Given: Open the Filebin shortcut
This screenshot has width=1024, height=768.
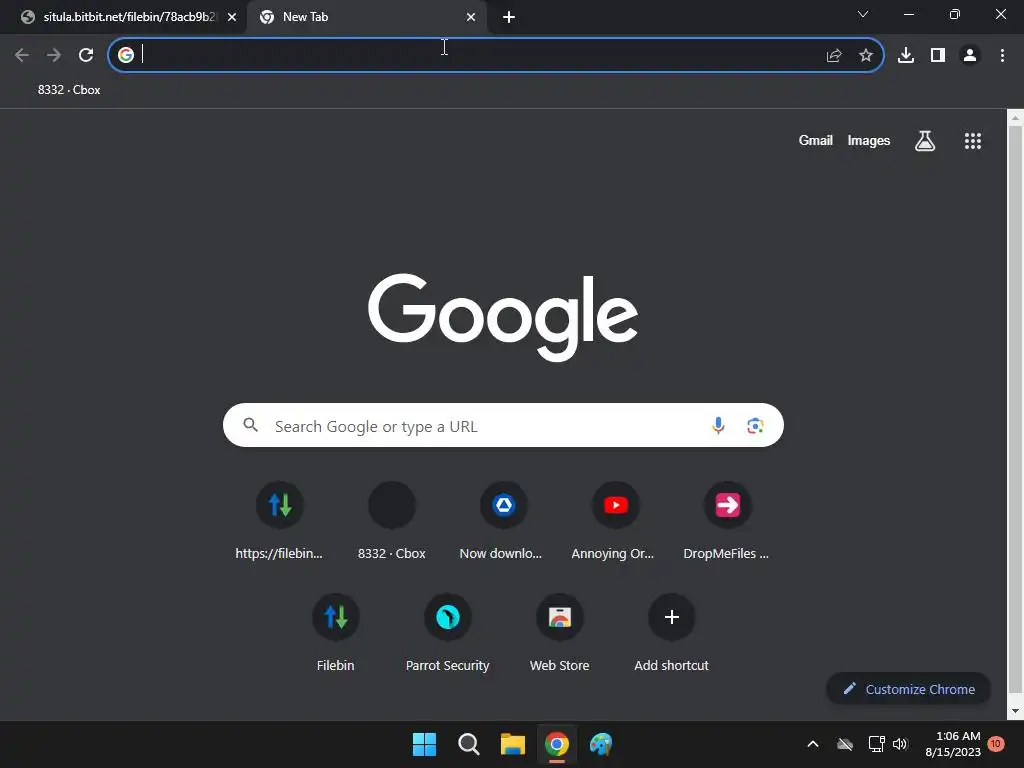Looking at the screenshot, I should click(x=336, y=633).
